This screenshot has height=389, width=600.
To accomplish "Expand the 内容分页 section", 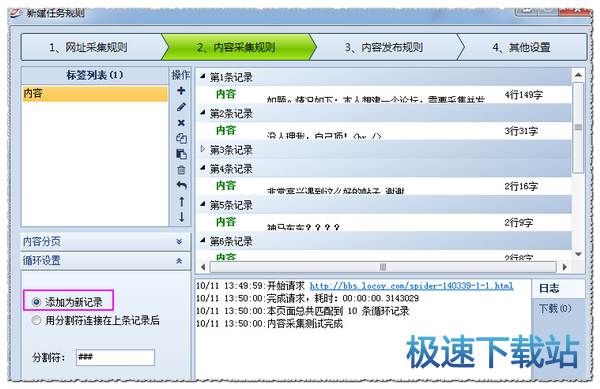I will 179,241.
